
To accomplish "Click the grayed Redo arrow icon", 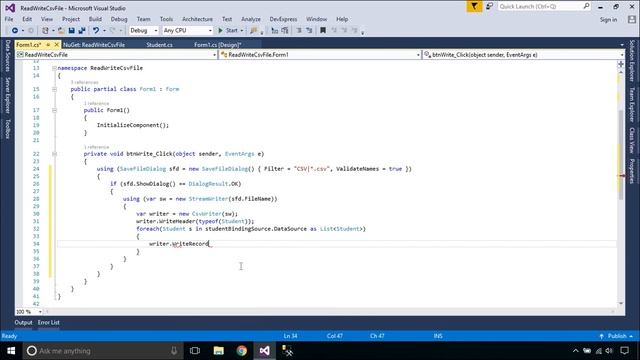I will point(113,31).
